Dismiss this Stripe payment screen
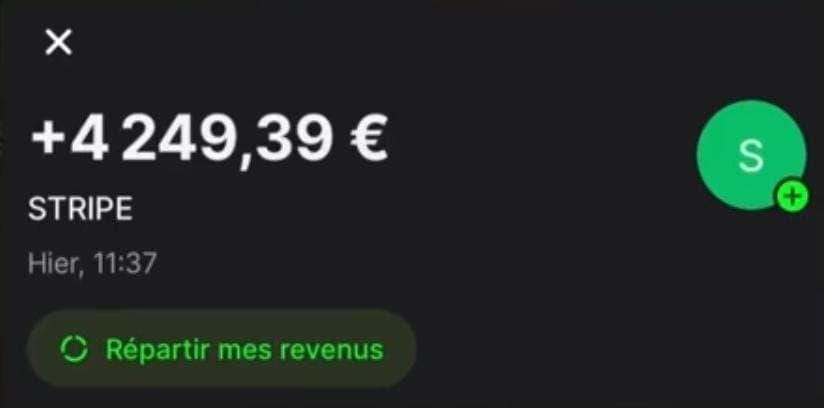824x408 pixels. coord(58,42)
